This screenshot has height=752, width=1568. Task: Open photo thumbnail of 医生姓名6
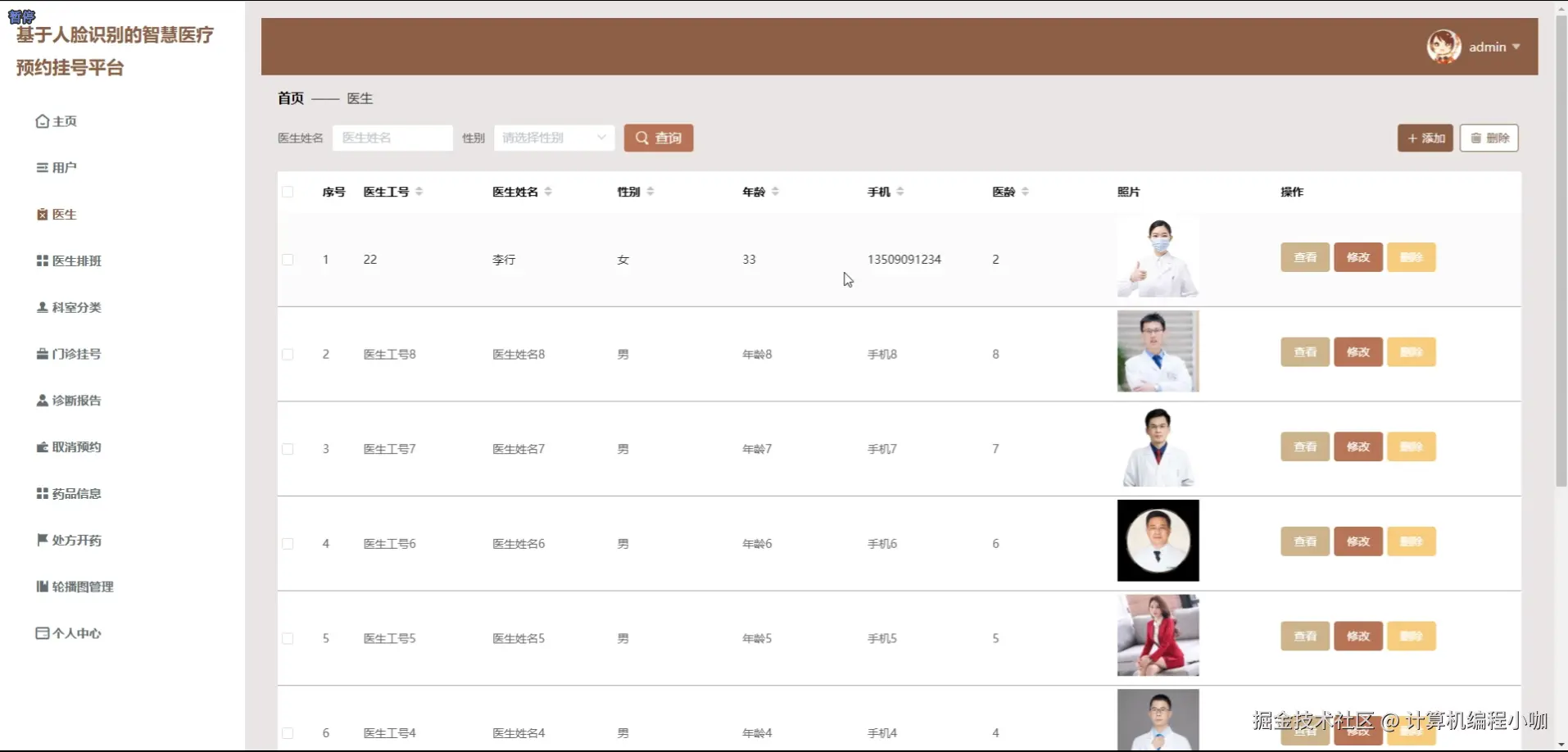coord(1158,541)
